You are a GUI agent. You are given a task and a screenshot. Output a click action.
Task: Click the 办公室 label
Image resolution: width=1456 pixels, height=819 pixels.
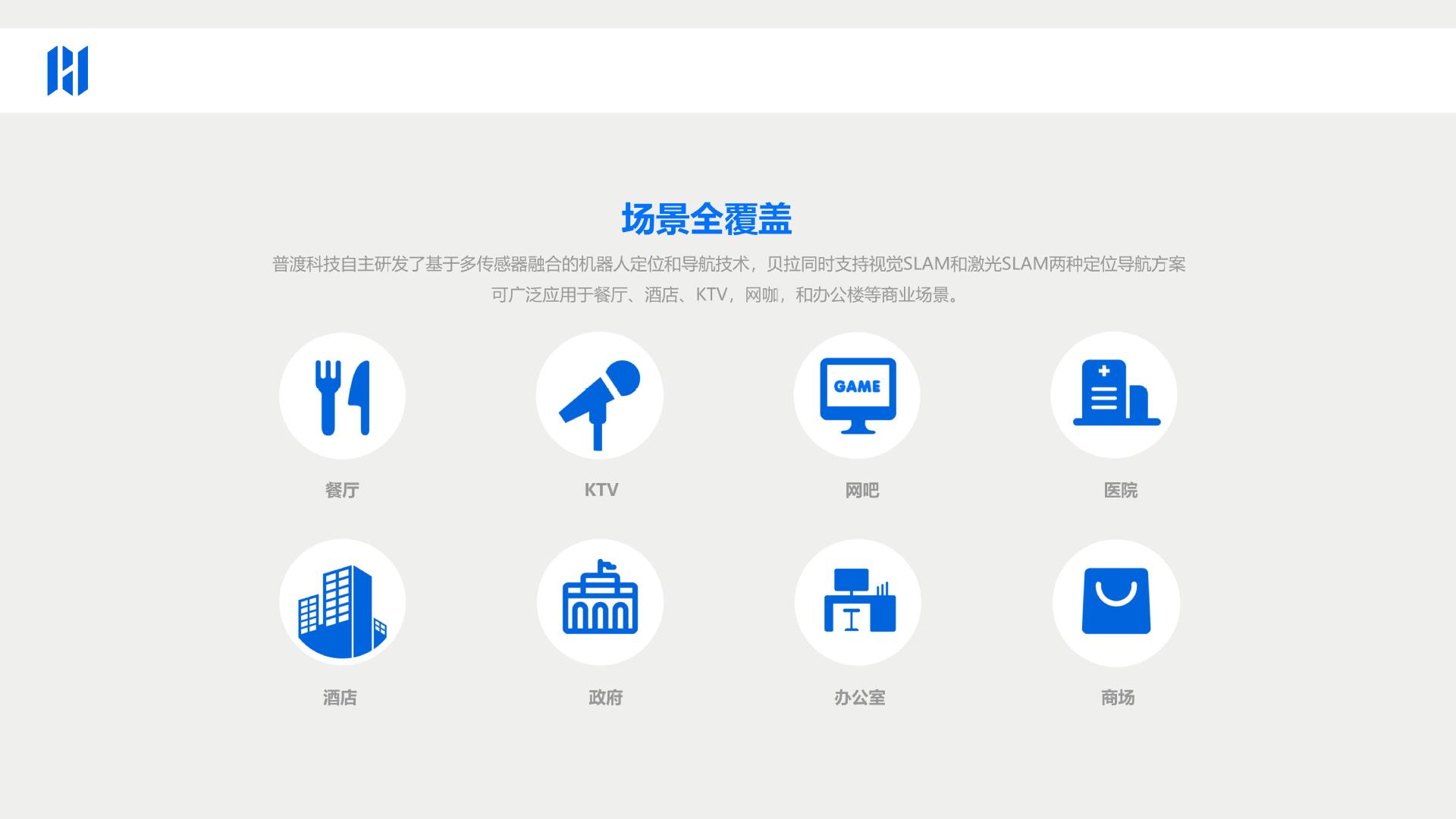[859, 698]
